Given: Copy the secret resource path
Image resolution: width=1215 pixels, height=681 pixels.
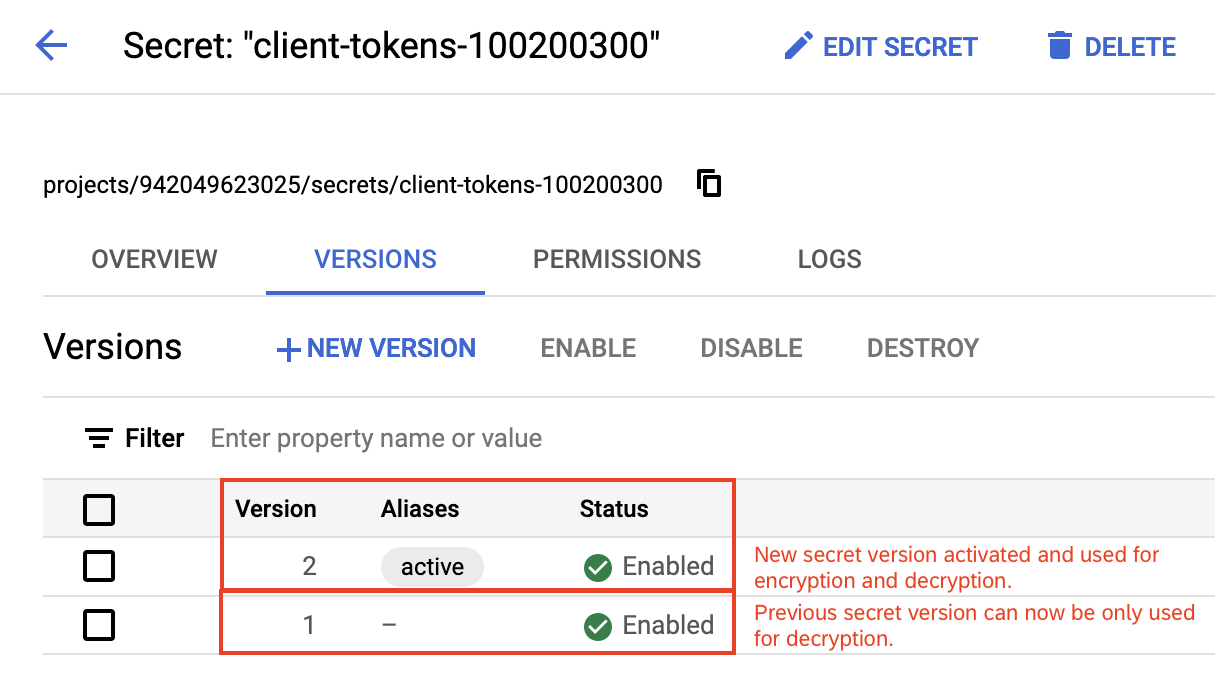Looking at the screenshot, I should pos(708,184).
